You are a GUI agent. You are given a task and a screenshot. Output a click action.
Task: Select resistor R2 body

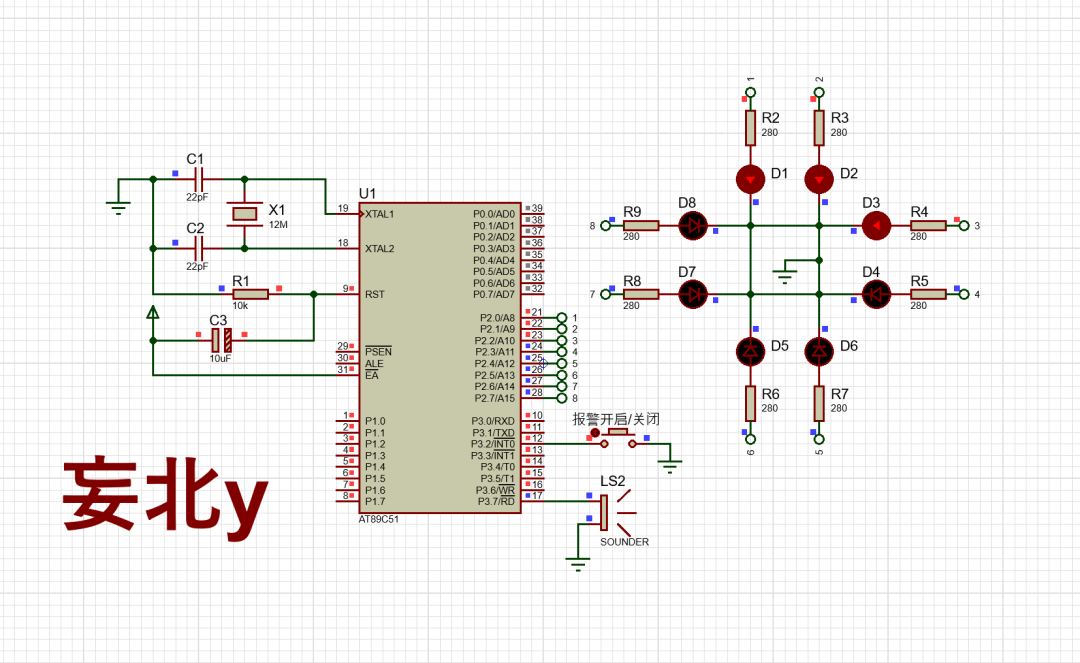750,127
